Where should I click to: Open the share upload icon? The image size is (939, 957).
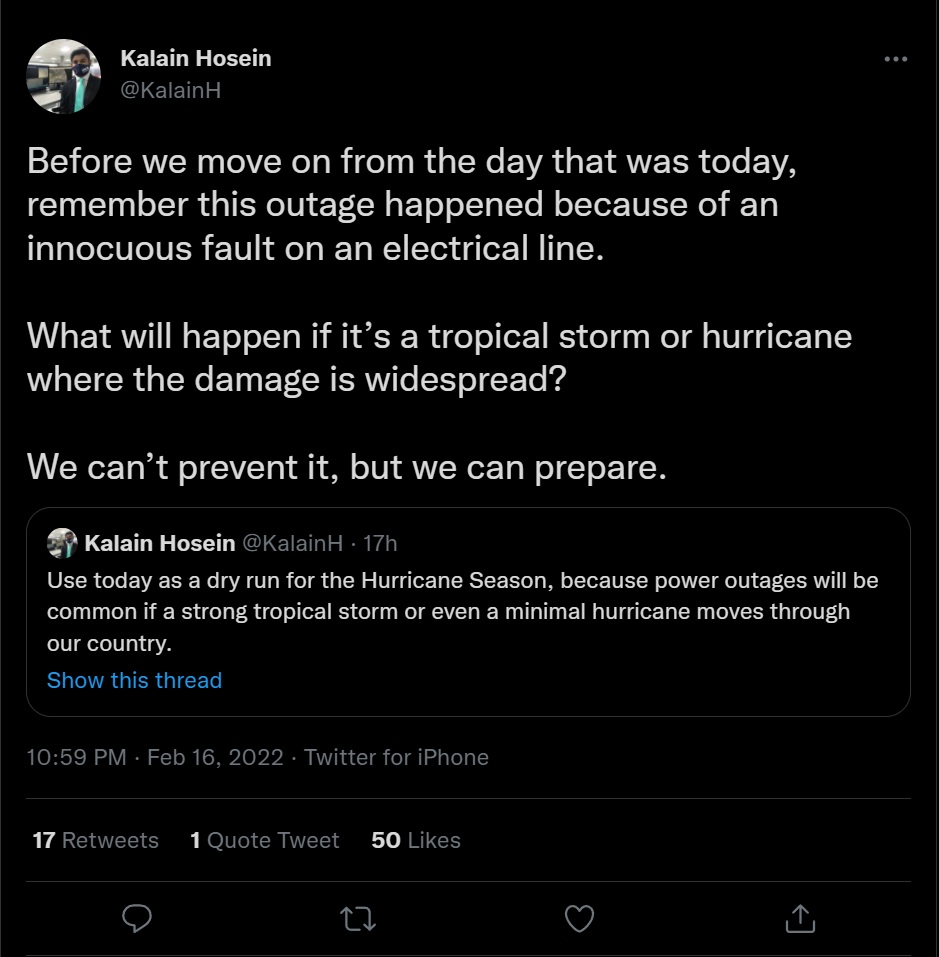click(800, 918)
